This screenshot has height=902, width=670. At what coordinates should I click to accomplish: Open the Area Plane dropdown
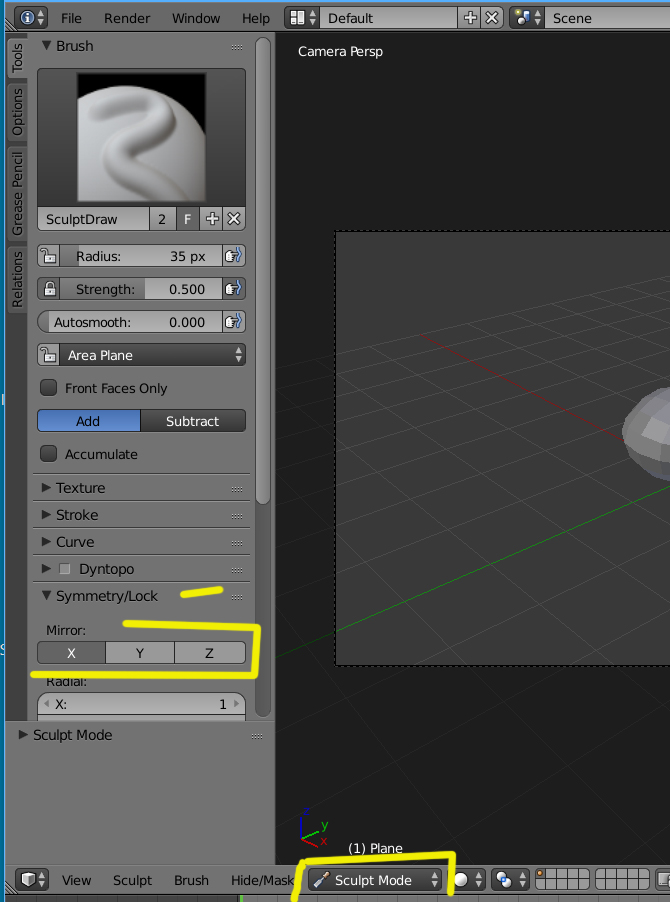(152, 355)
